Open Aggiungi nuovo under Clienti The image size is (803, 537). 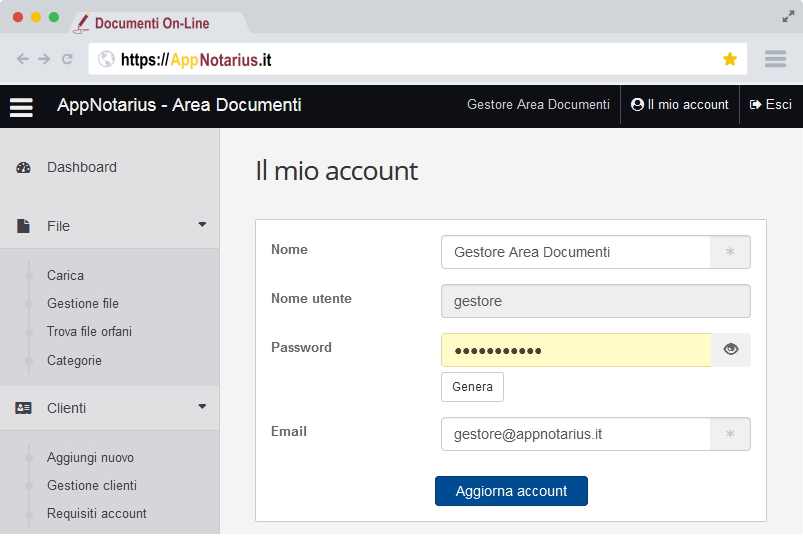click(90, 457)
